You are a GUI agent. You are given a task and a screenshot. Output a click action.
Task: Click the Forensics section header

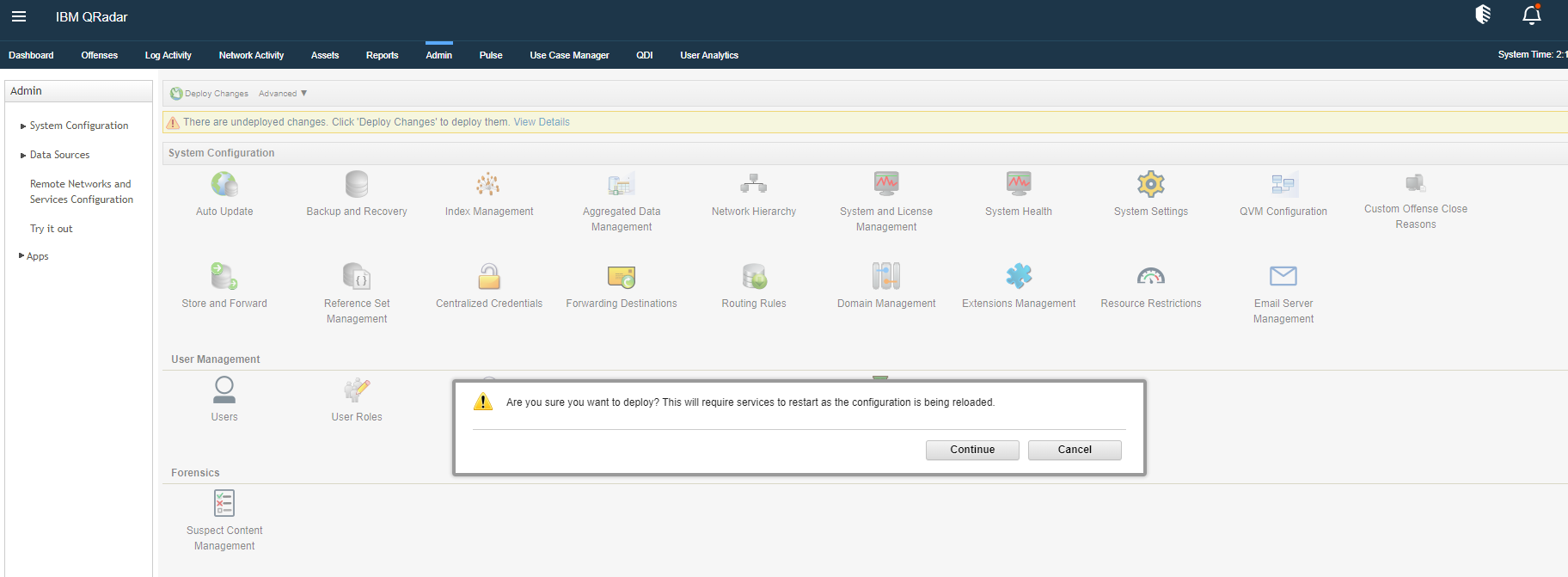click(195, 473)
